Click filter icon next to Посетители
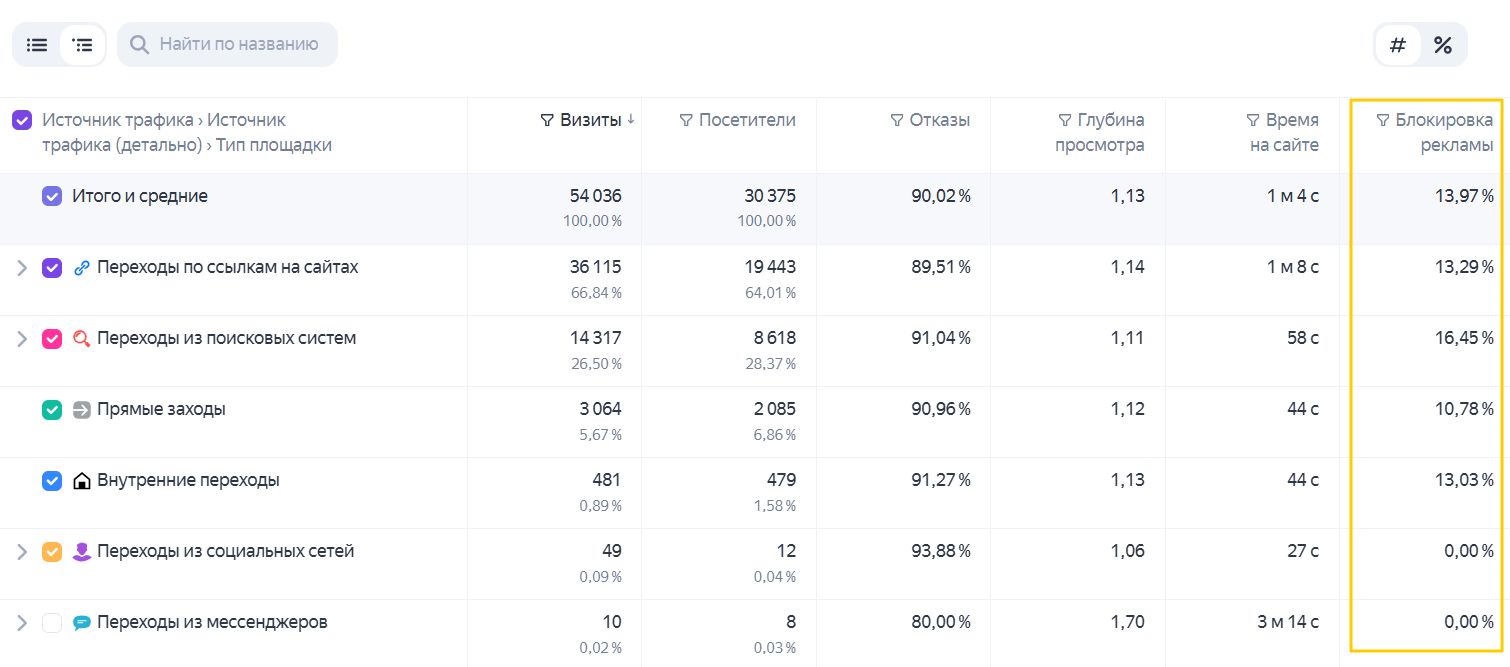The width and height of the screenshot is (1510, 667). [686, 121]
